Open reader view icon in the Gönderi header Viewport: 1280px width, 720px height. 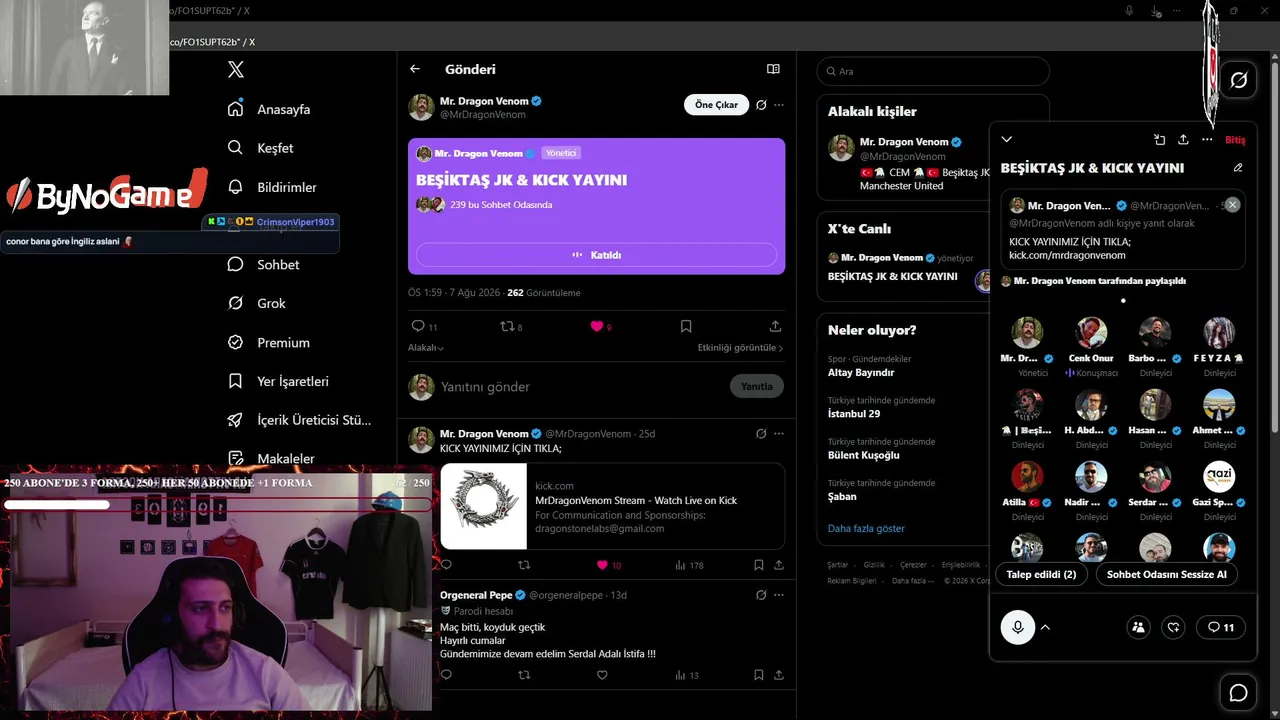coord(773,69)
